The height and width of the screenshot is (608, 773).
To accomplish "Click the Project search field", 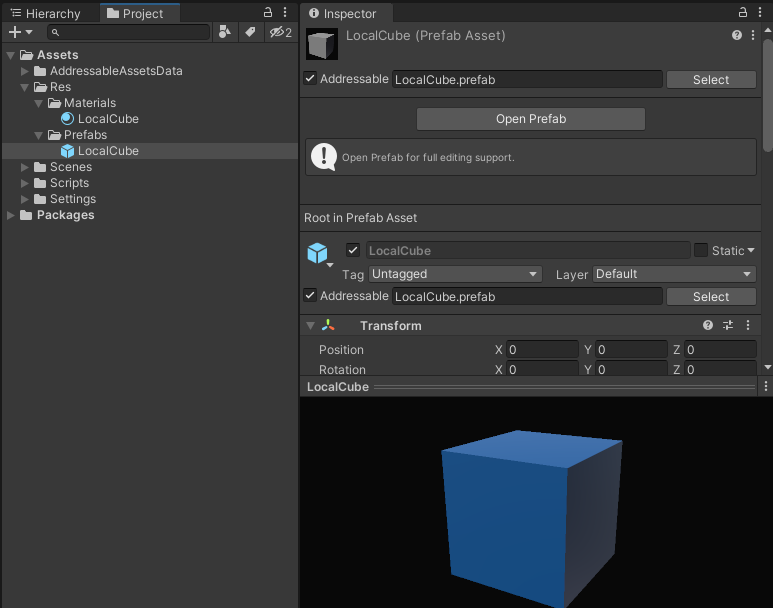I will [129, 32].
